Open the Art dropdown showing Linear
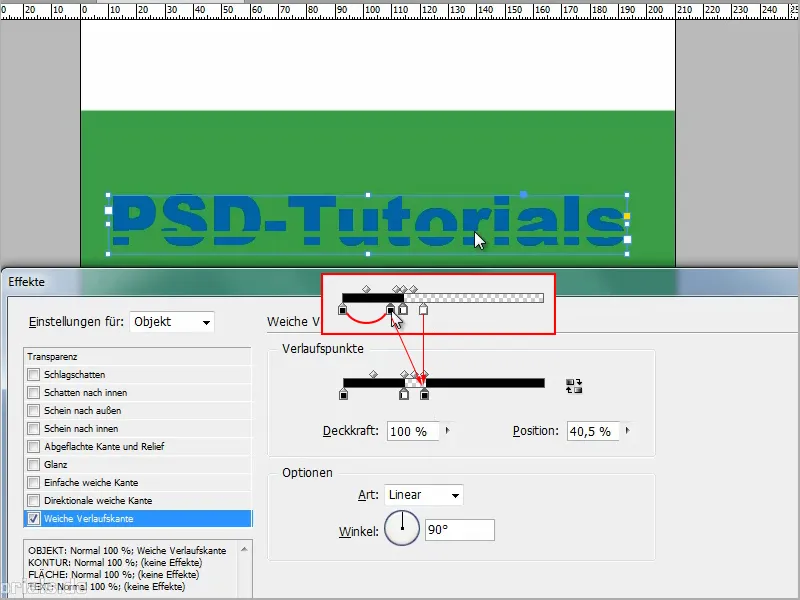800x600 pixels. (423, 495)
